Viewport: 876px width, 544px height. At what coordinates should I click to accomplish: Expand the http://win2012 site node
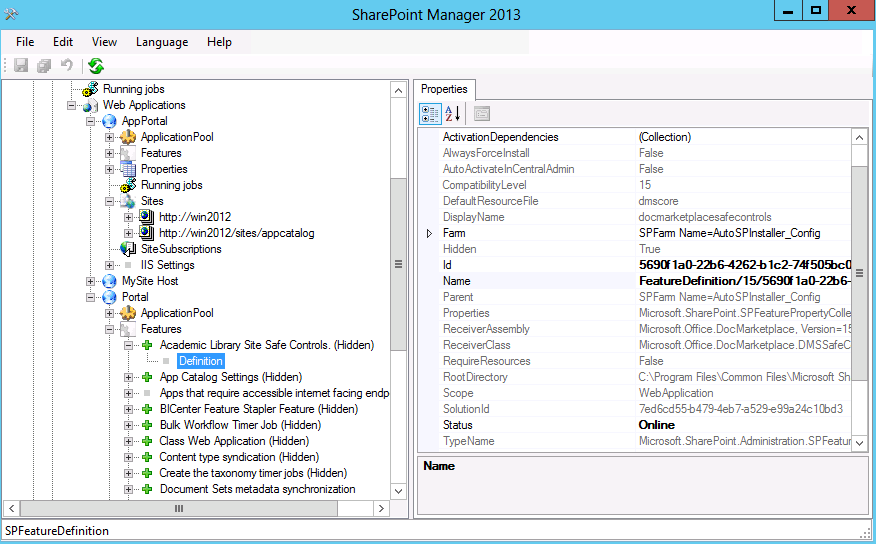(128, 217)
